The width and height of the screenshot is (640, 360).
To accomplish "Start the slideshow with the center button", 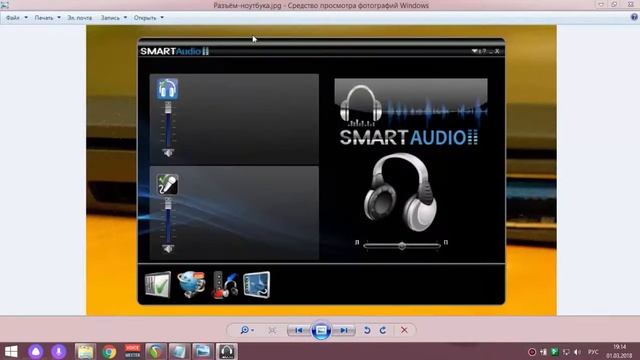I will 321,330.
